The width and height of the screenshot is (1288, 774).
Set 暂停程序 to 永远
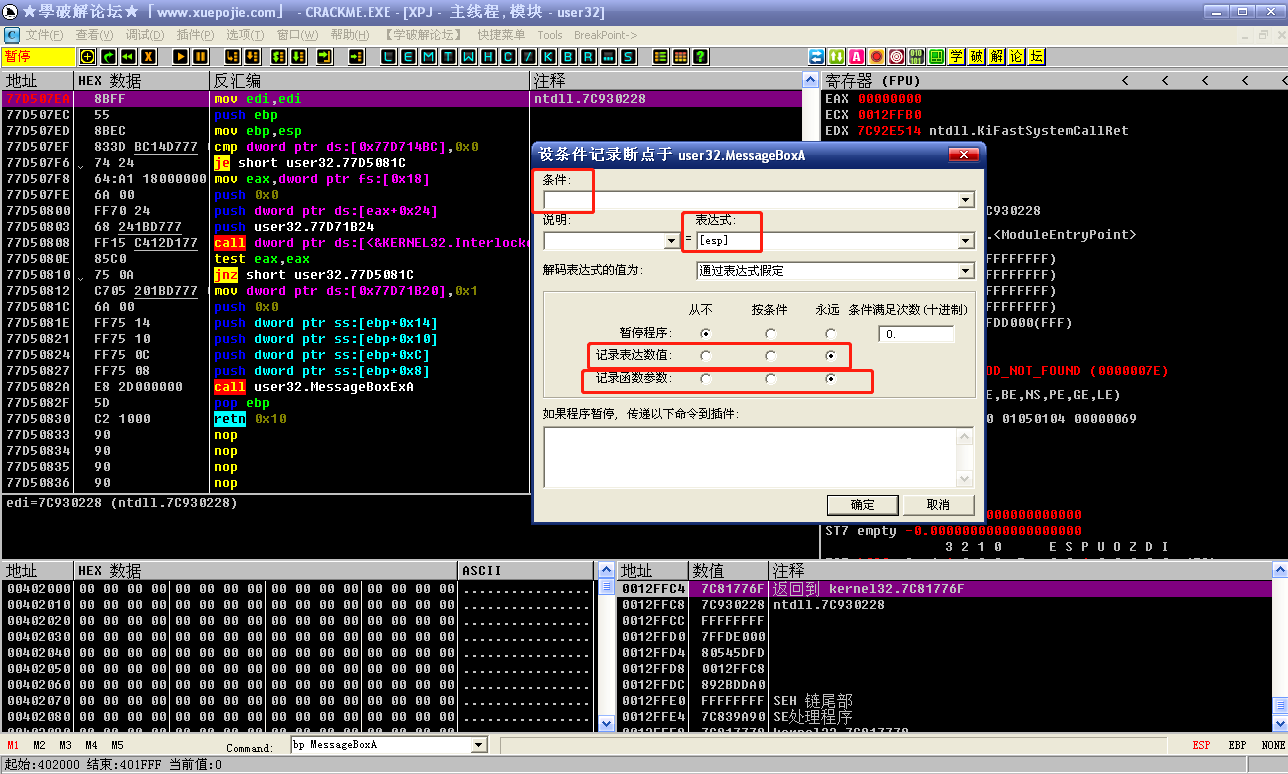coord(830,333)
